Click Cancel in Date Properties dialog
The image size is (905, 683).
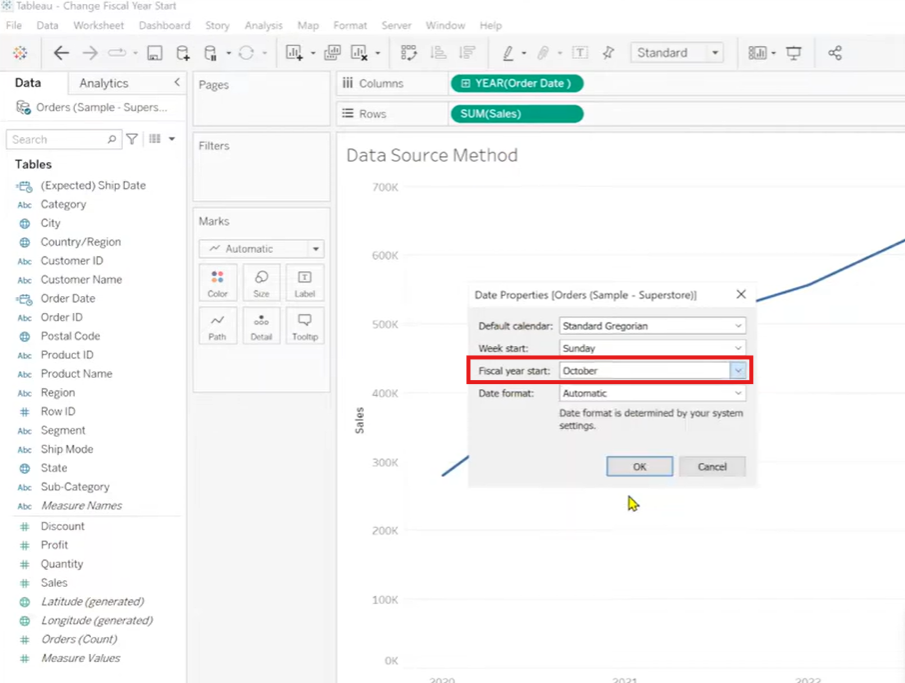tap(712, 466)
